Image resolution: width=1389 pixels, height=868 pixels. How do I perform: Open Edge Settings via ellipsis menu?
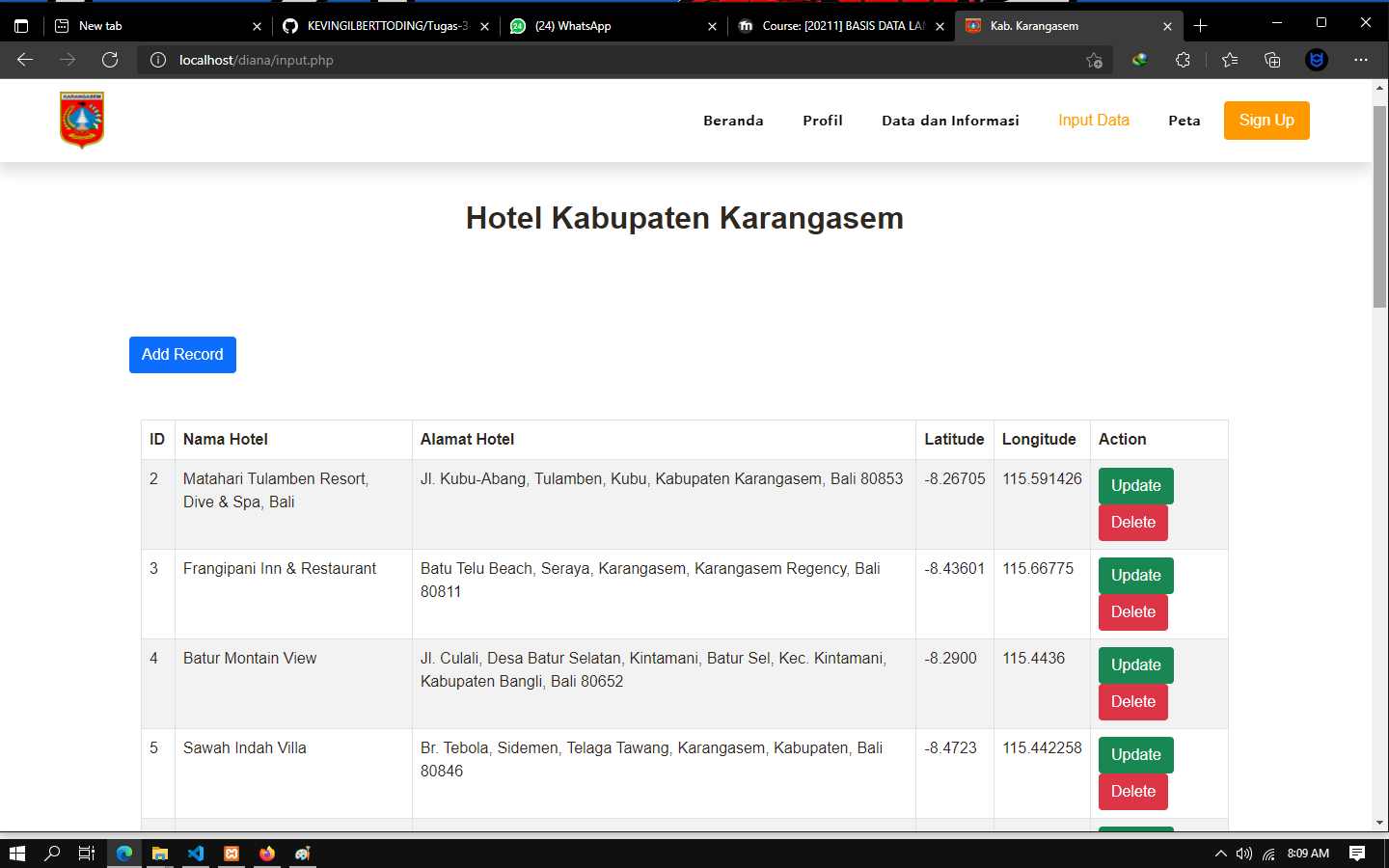(1361, 60)
